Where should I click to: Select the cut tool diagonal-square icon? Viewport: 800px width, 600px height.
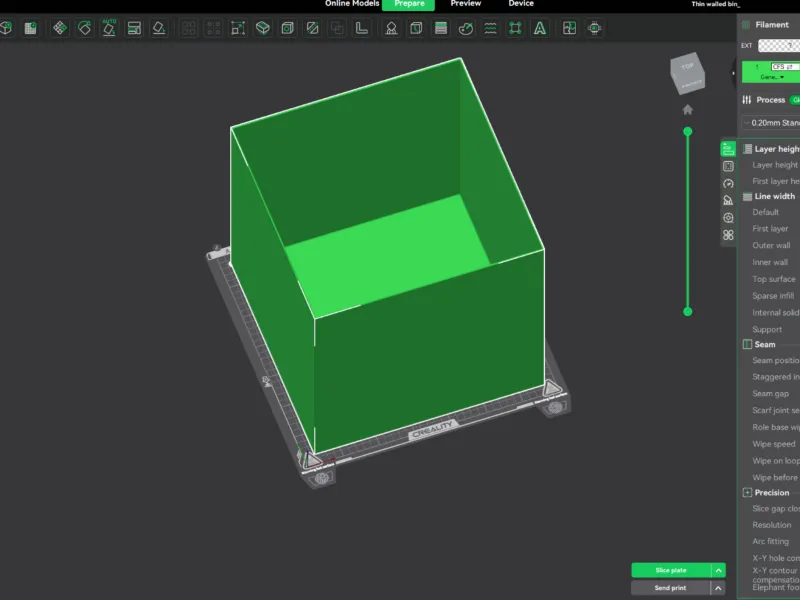[x=312, y=28]
